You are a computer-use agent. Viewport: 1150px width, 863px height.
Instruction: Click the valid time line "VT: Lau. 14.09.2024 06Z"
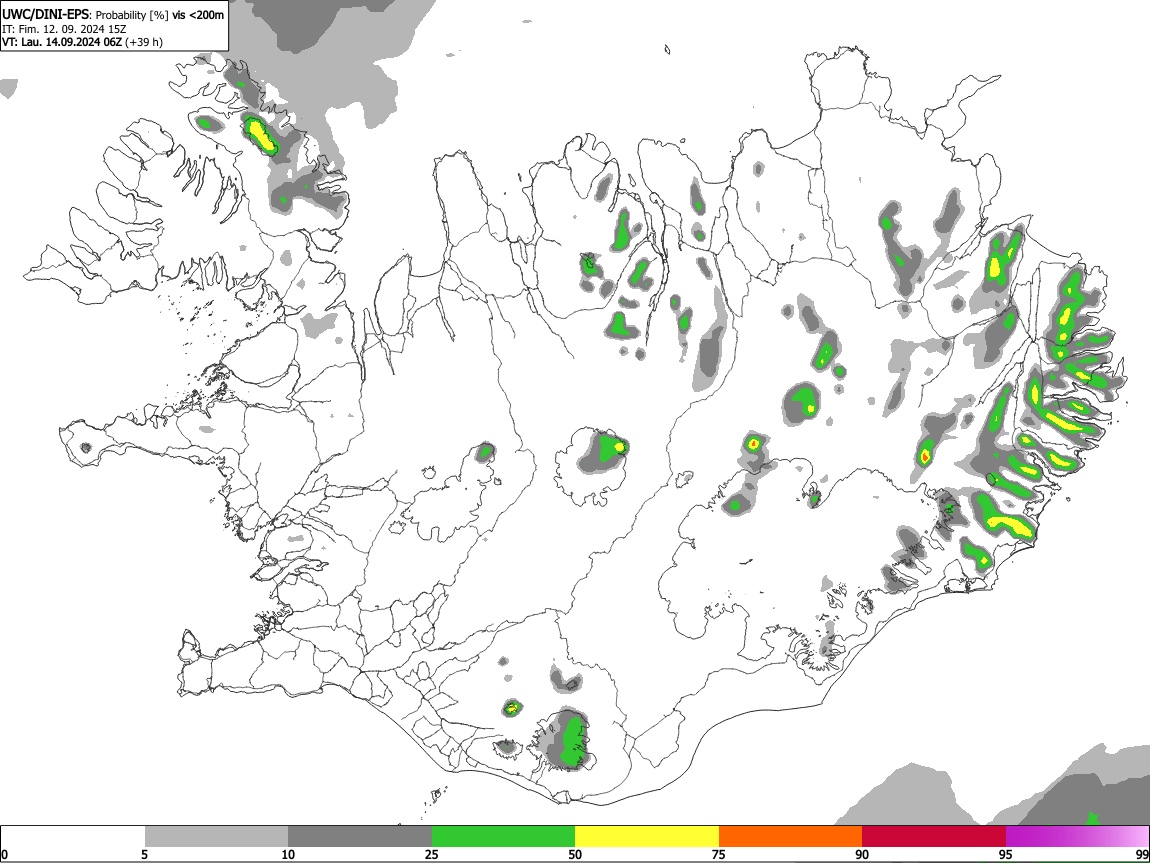62,42
